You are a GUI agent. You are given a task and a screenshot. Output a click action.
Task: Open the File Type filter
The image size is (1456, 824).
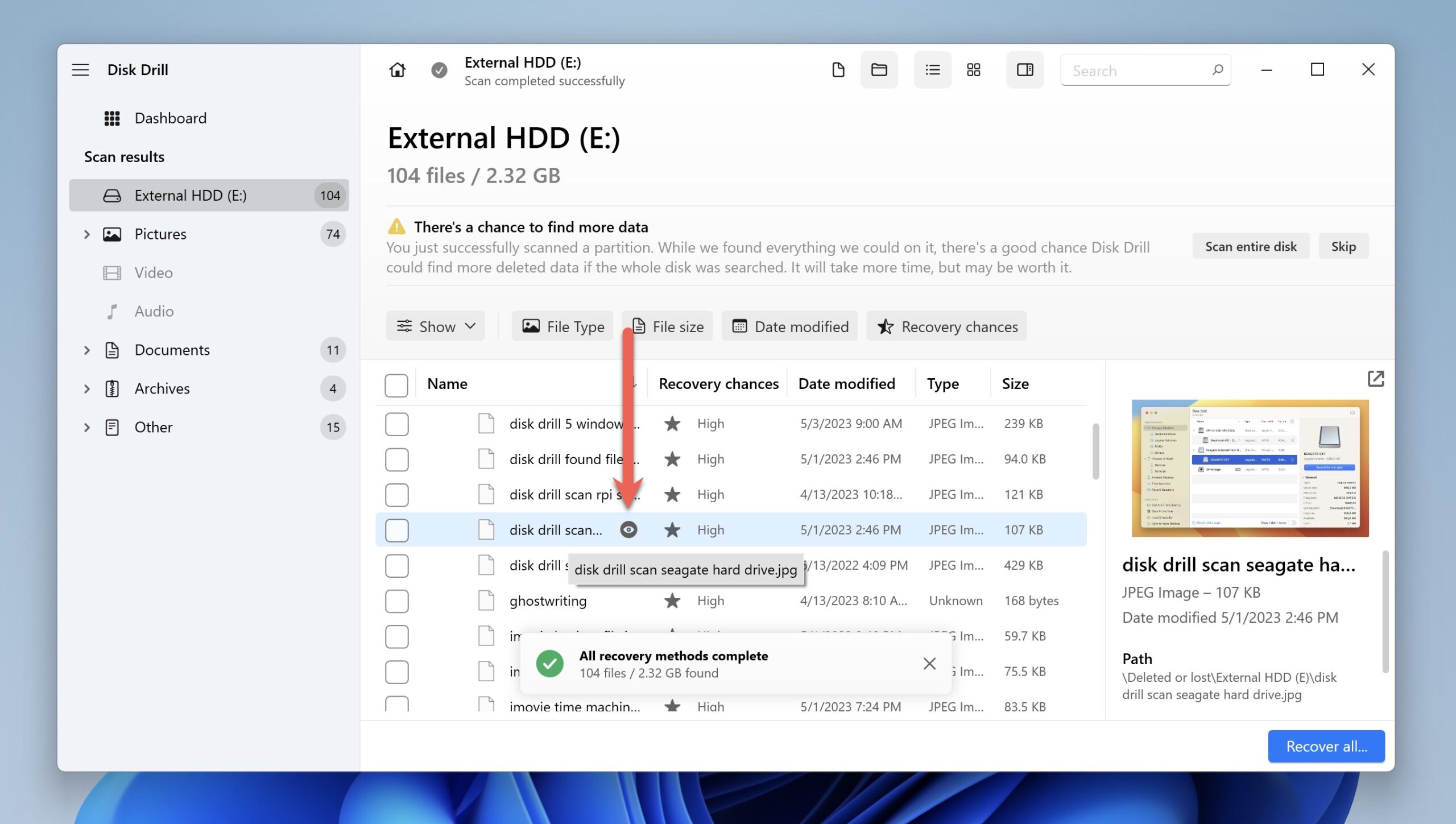point(562,326)
